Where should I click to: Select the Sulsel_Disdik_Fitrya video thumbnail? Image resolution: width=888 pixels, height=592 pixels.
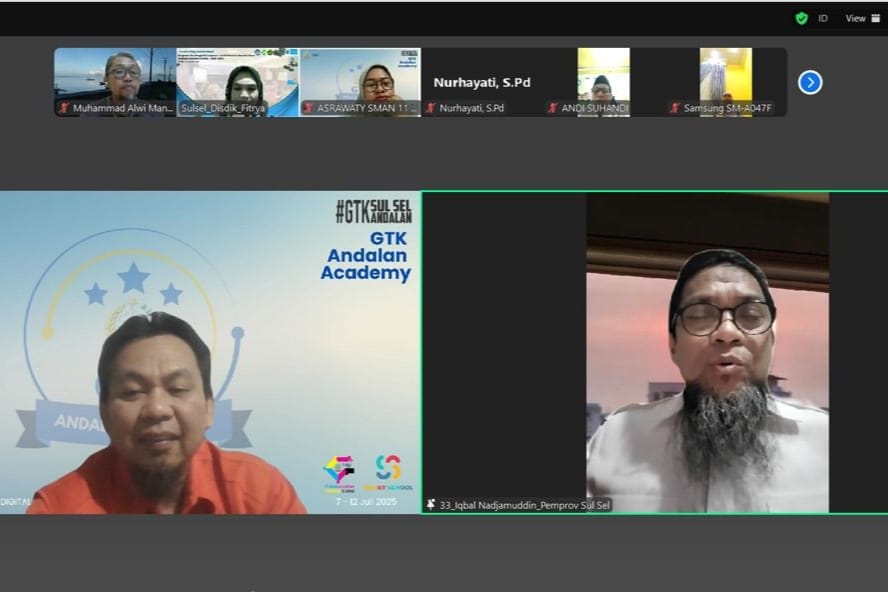click(x=237, y=78)
